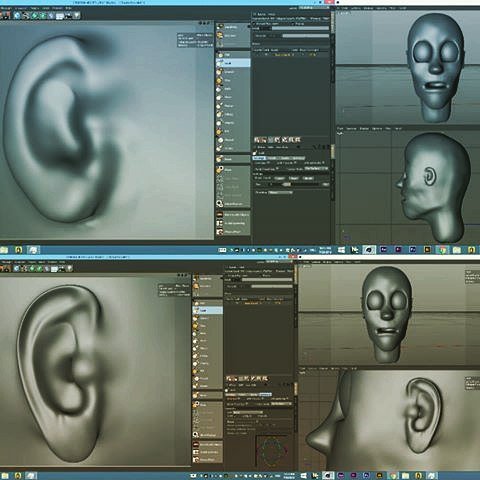Adjust the second slider in upper sculpt layers panel
This screenshot has width=480, height=480.
[x=306, y=36]
